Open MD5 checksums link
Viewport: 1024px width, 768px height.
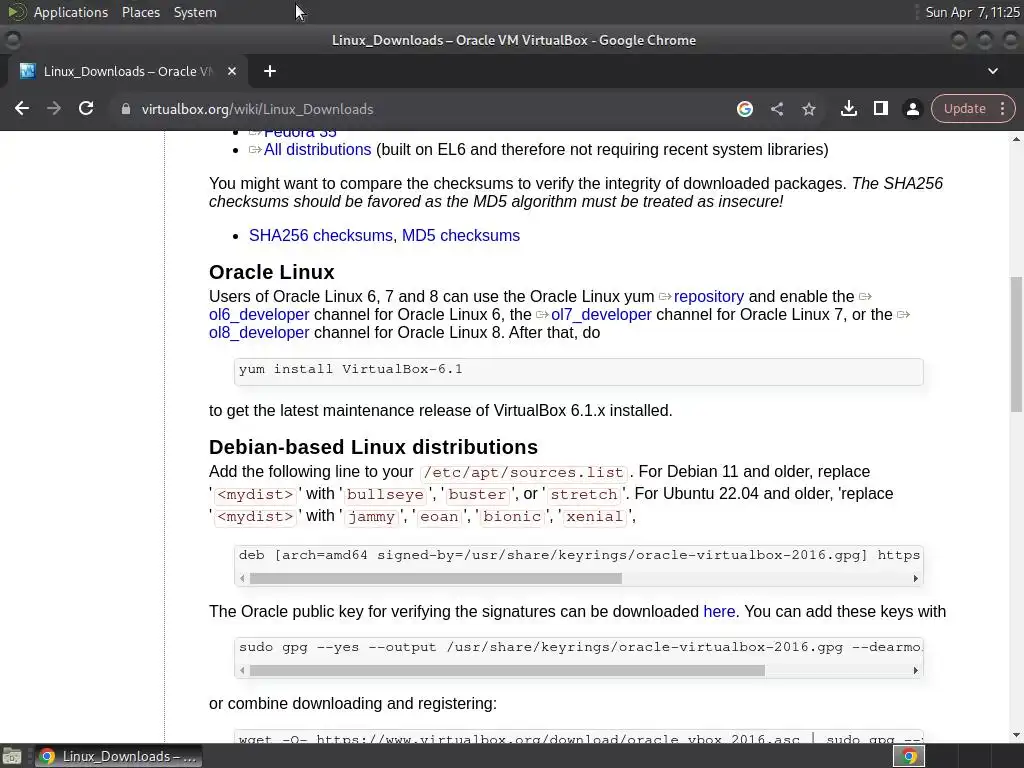460,236
